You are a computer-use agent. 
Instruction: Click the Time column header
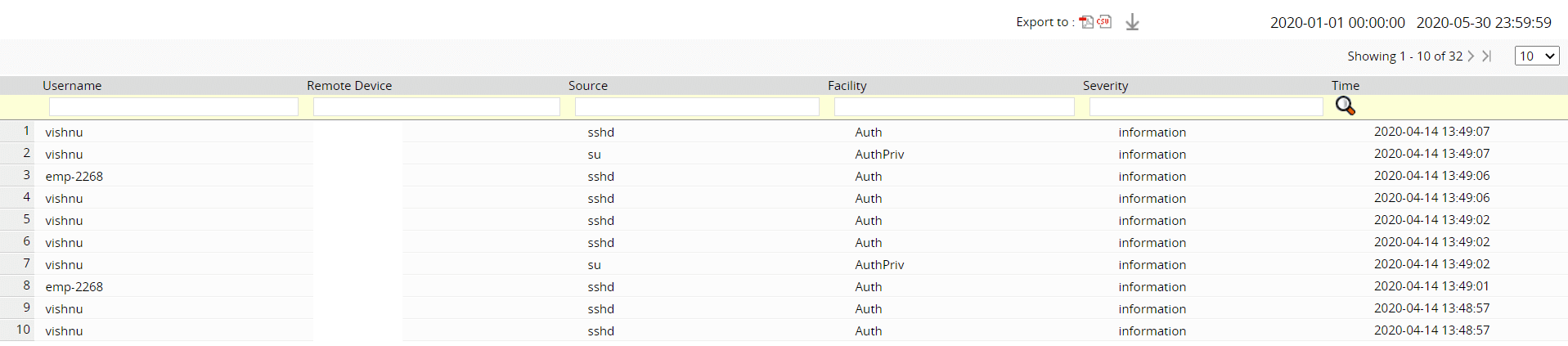1345,86
